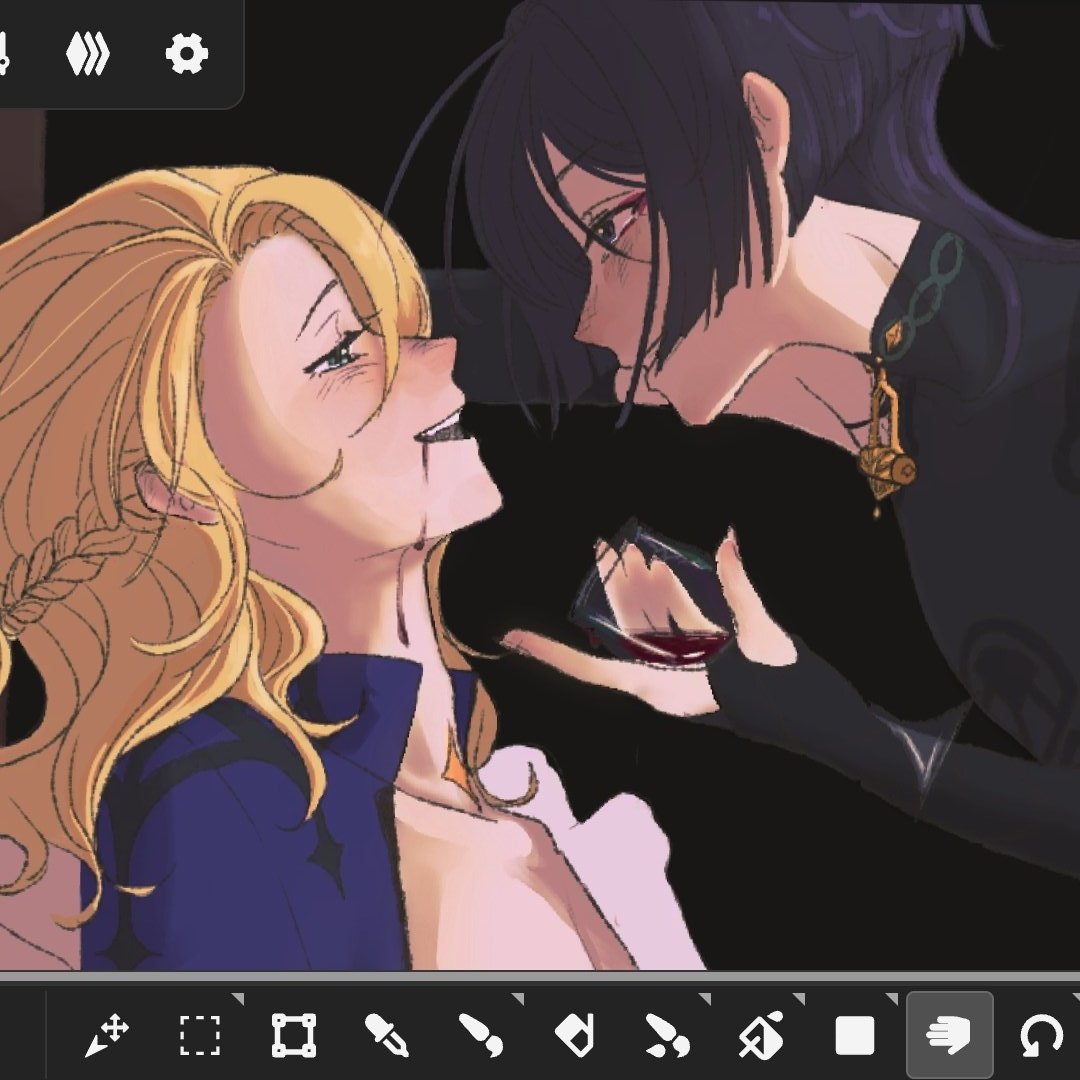The image size is (1080, 1080).
Task: Select the Blend smudge brush tool
Action: coord(667,1035)
